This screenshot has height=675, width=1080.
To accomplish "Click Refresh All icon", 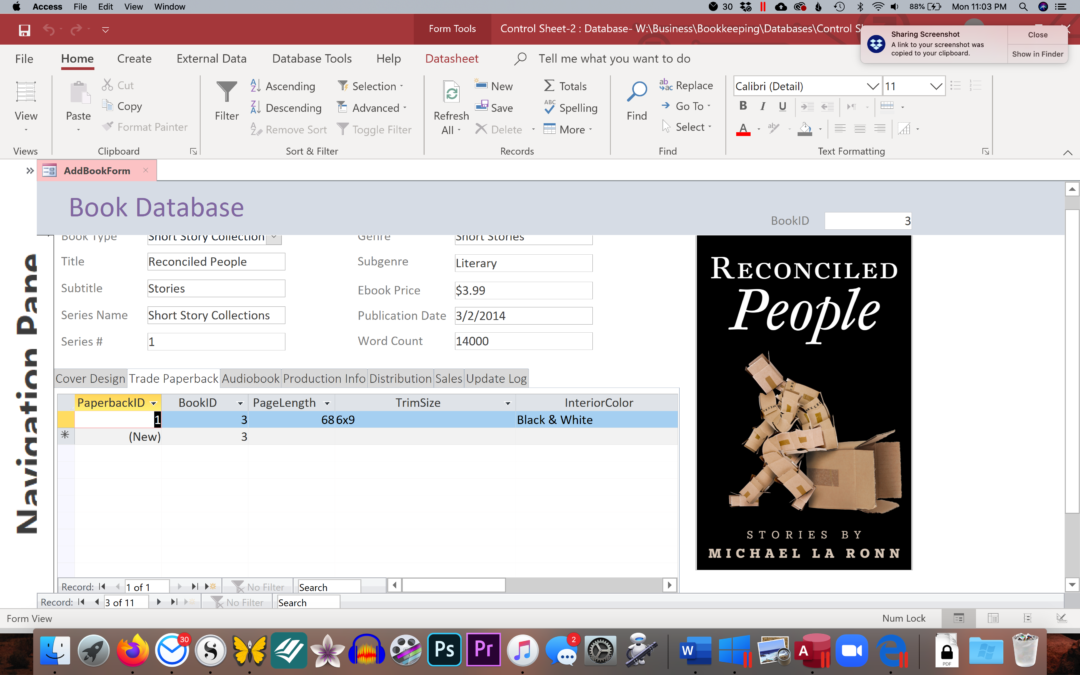I will point(451,93).
